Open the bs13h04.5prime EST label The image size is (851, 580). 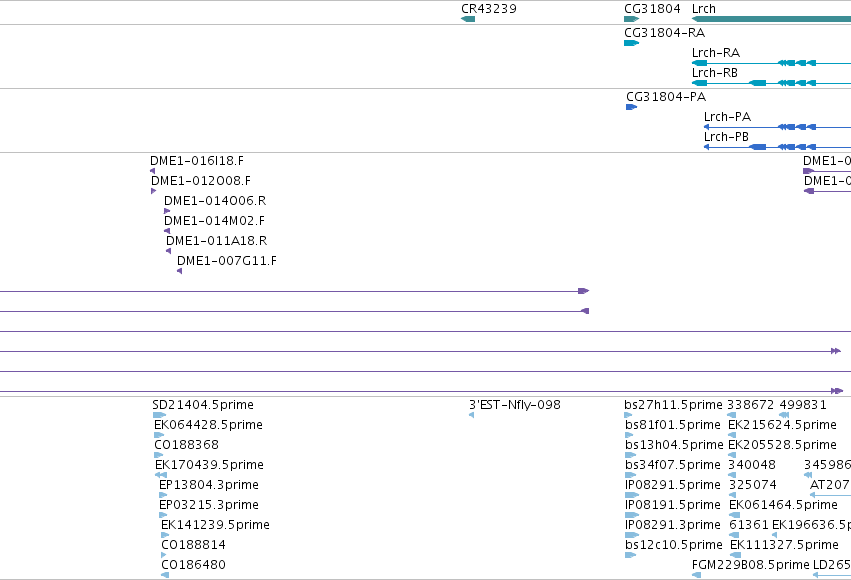(675, 445)
